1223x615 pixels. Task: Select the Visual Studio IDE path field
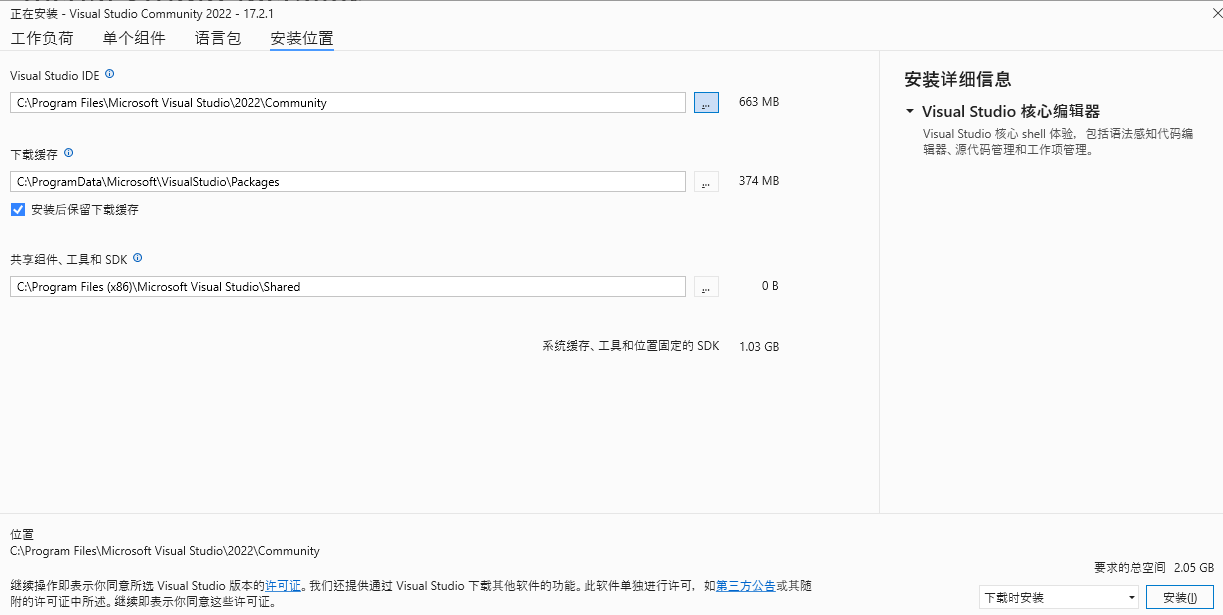tap(346, 102)
